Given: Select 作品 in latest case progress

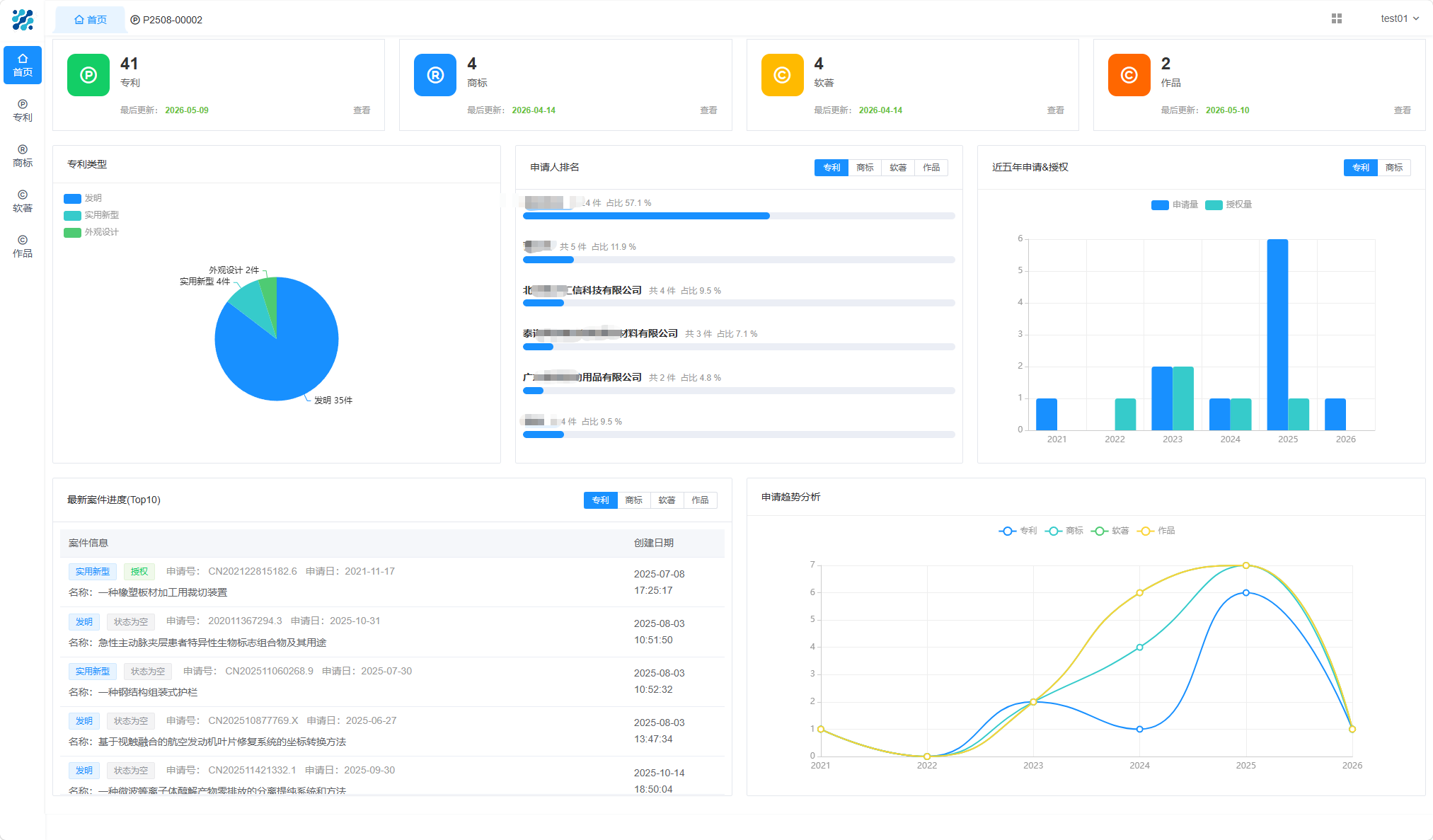Looking at the screenshot, I should coord(700,500).
